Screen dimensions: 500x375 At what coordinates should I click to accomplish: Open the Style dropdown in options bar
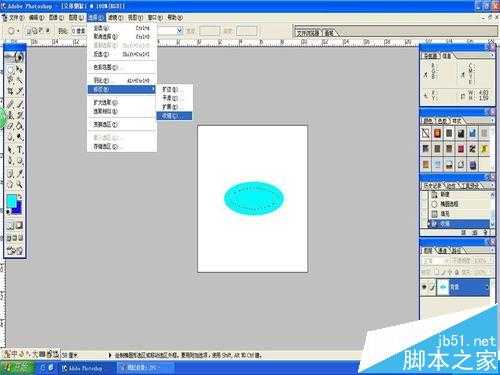tap(179, 31)
